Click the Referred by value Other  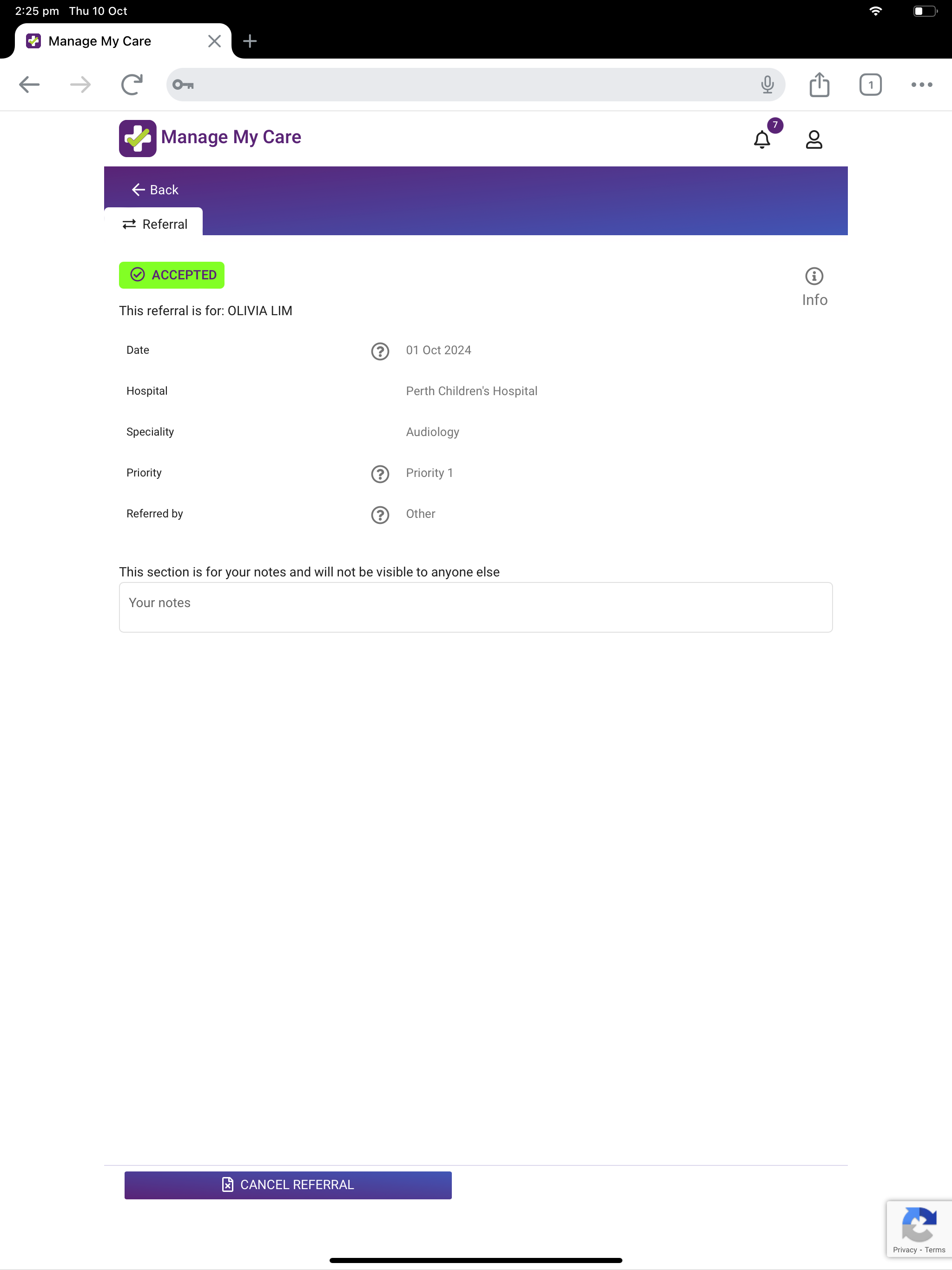click(x=420, y=514)
